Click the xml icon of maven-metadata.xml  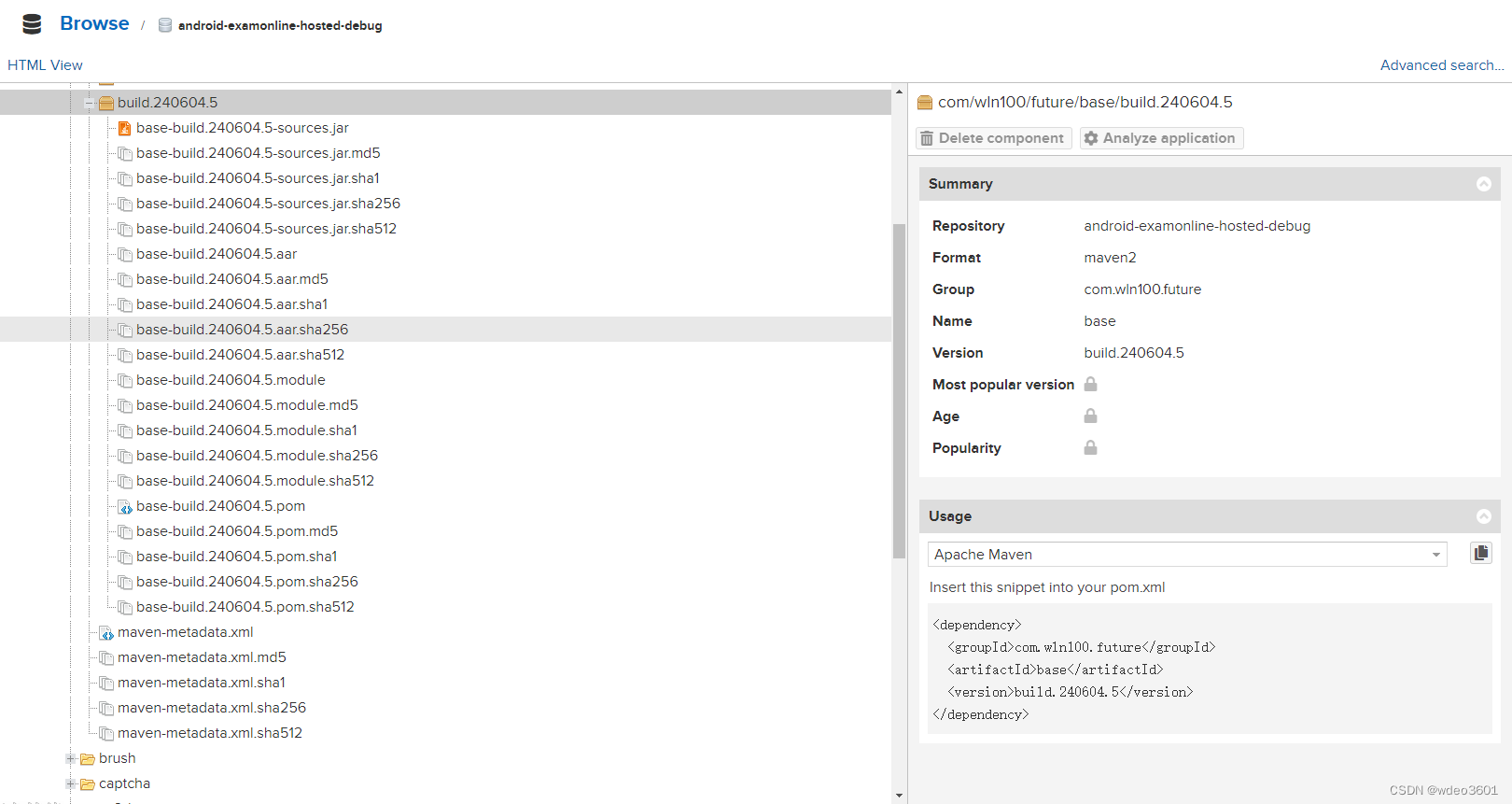[x=106, y=632]
